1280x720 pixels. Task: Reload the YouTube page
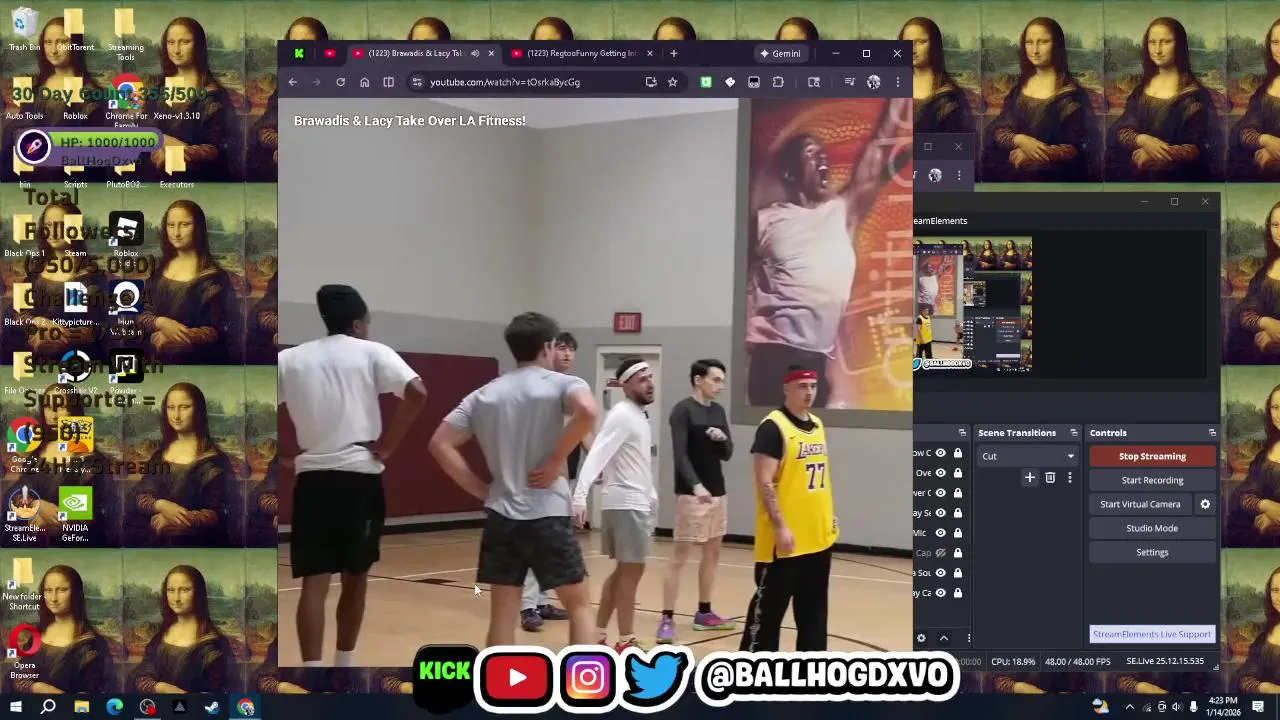[x=340, y=82]
